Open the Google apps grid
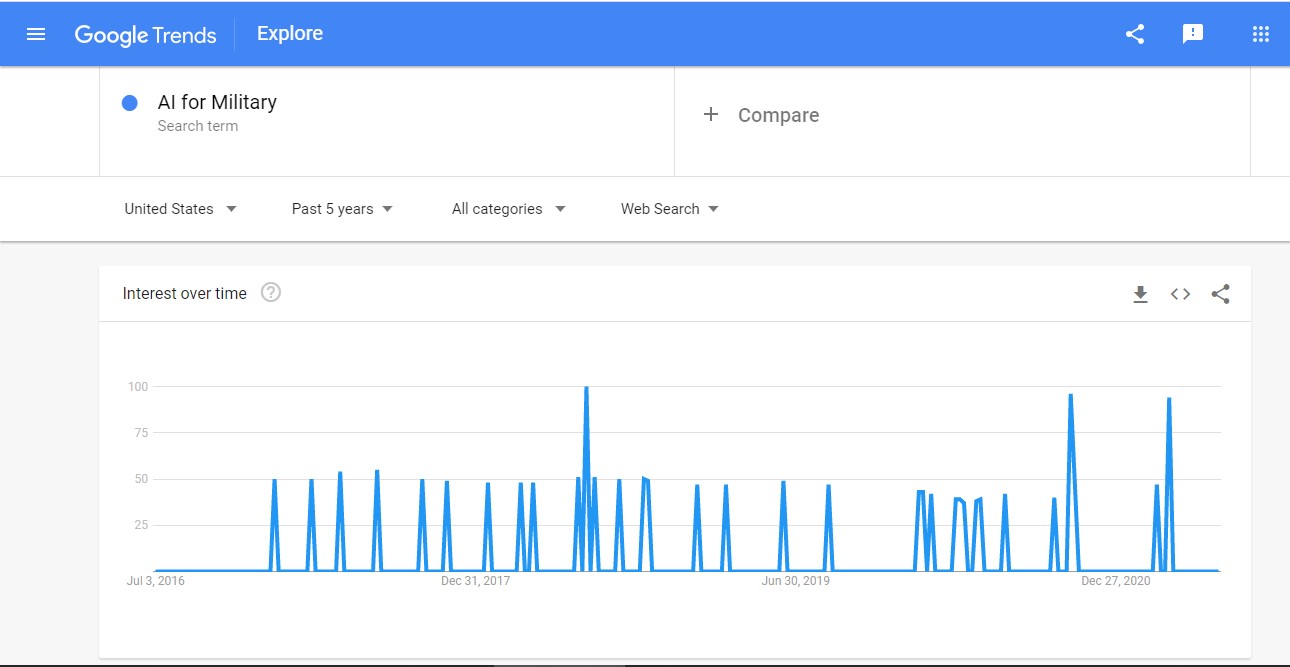 coord(1260,34)
